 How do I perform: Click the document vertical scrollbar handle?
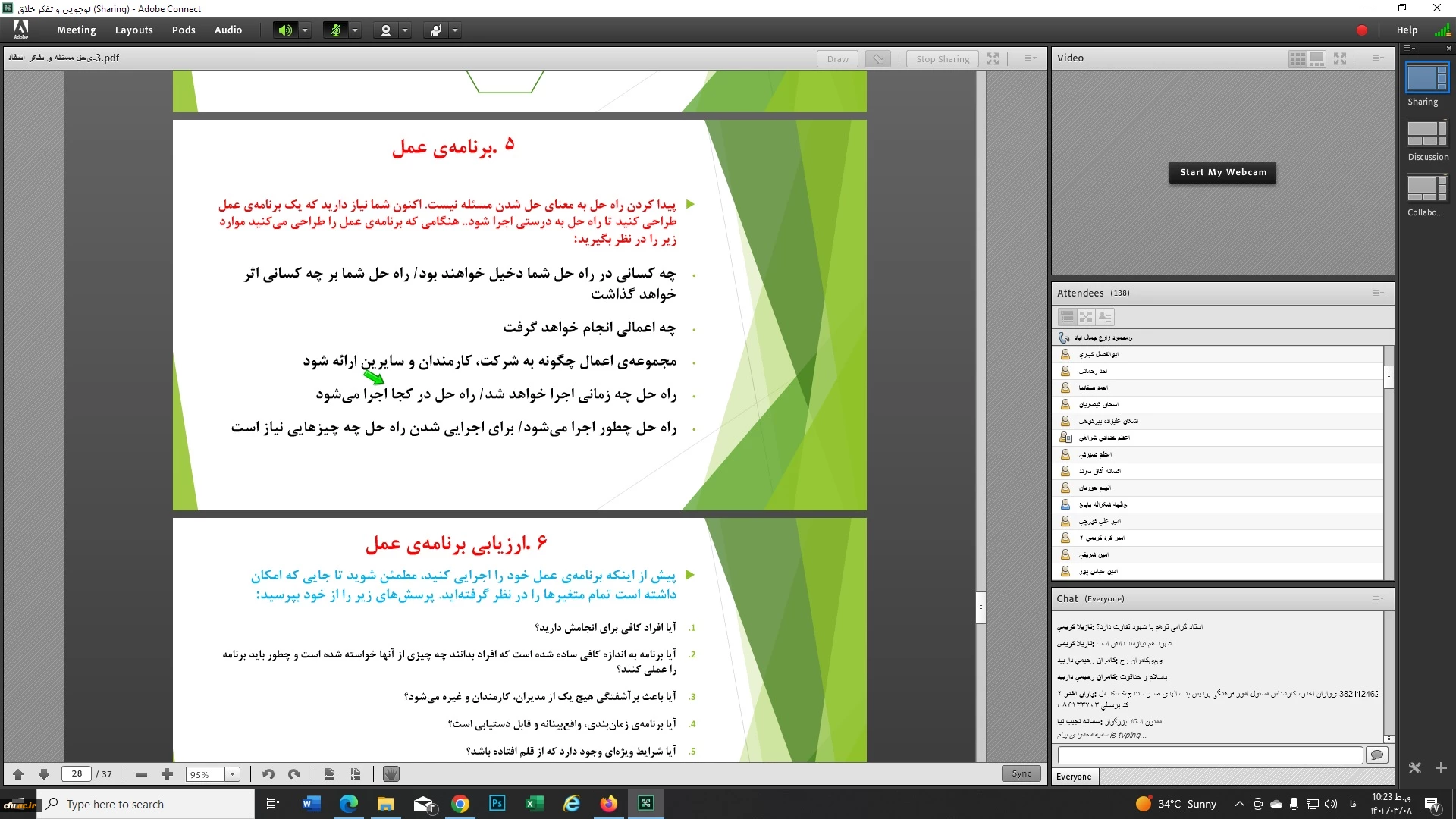coord(981,607)
